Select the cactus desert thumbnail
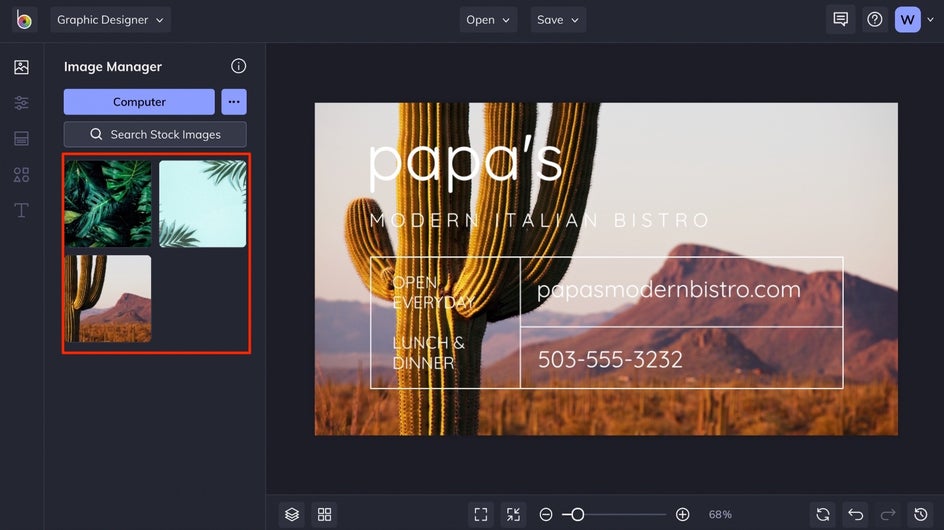Image resolution: width=944 pixels, height=530 pixels. click(108, 299)
